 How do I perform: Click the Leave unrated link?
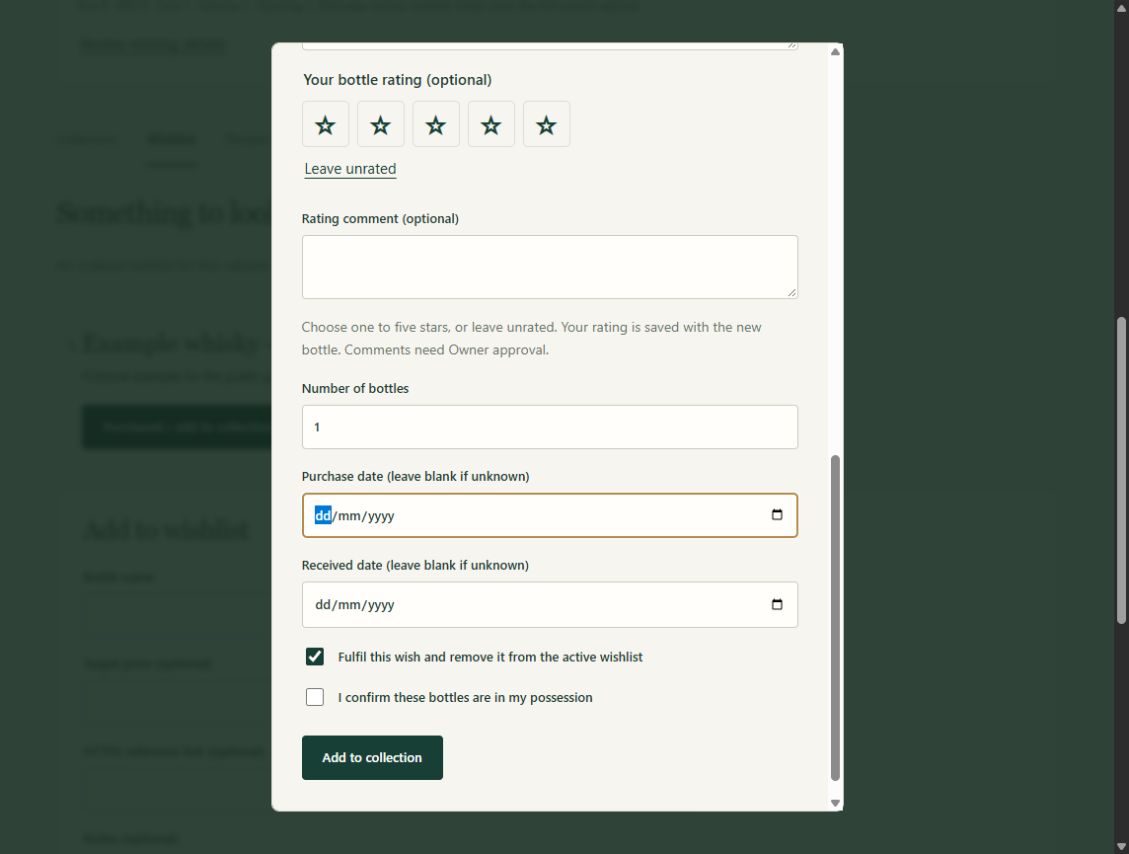(350, 168)
